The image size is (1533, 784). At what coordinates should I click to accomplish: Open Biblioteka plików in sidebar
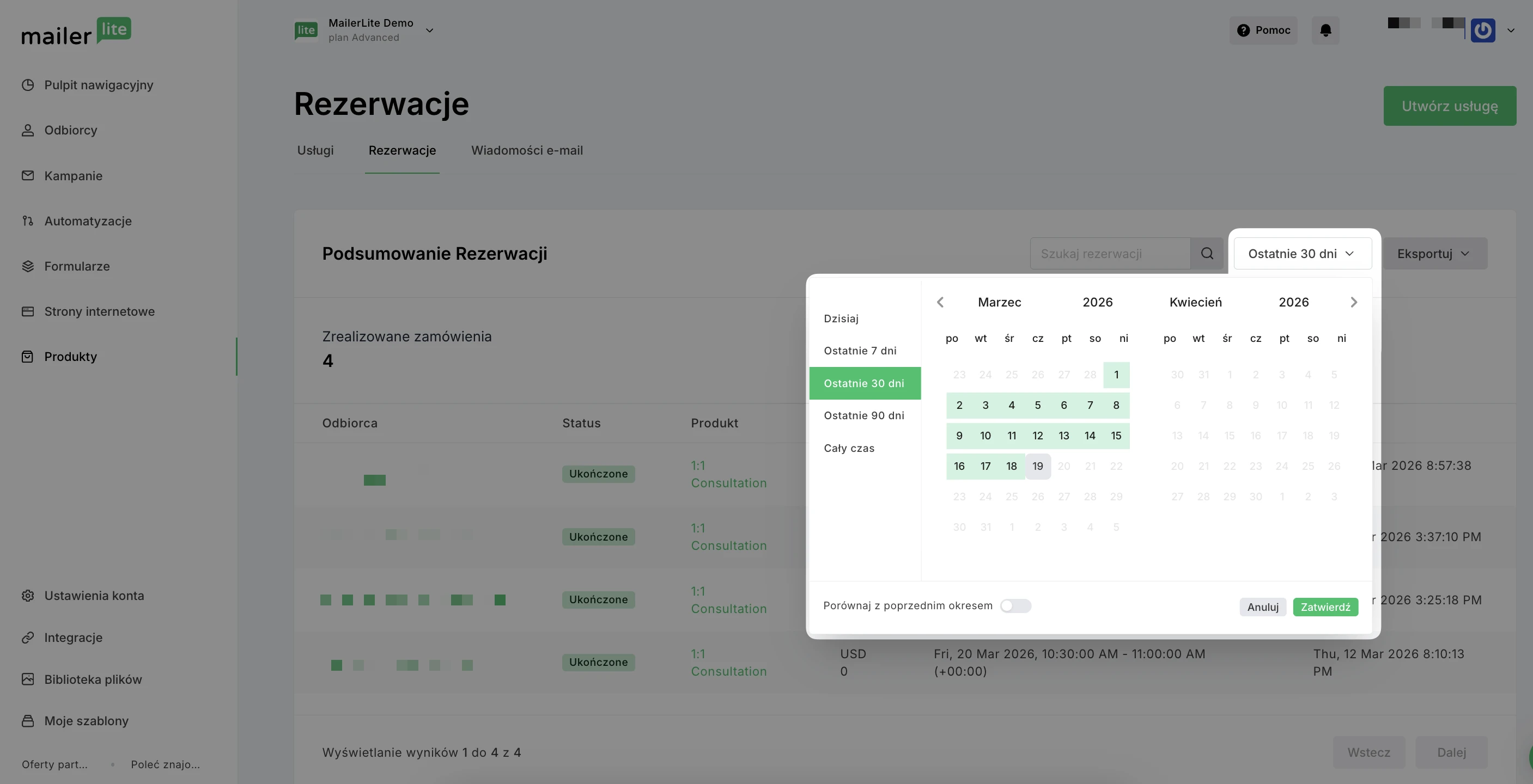pos(93,679)
